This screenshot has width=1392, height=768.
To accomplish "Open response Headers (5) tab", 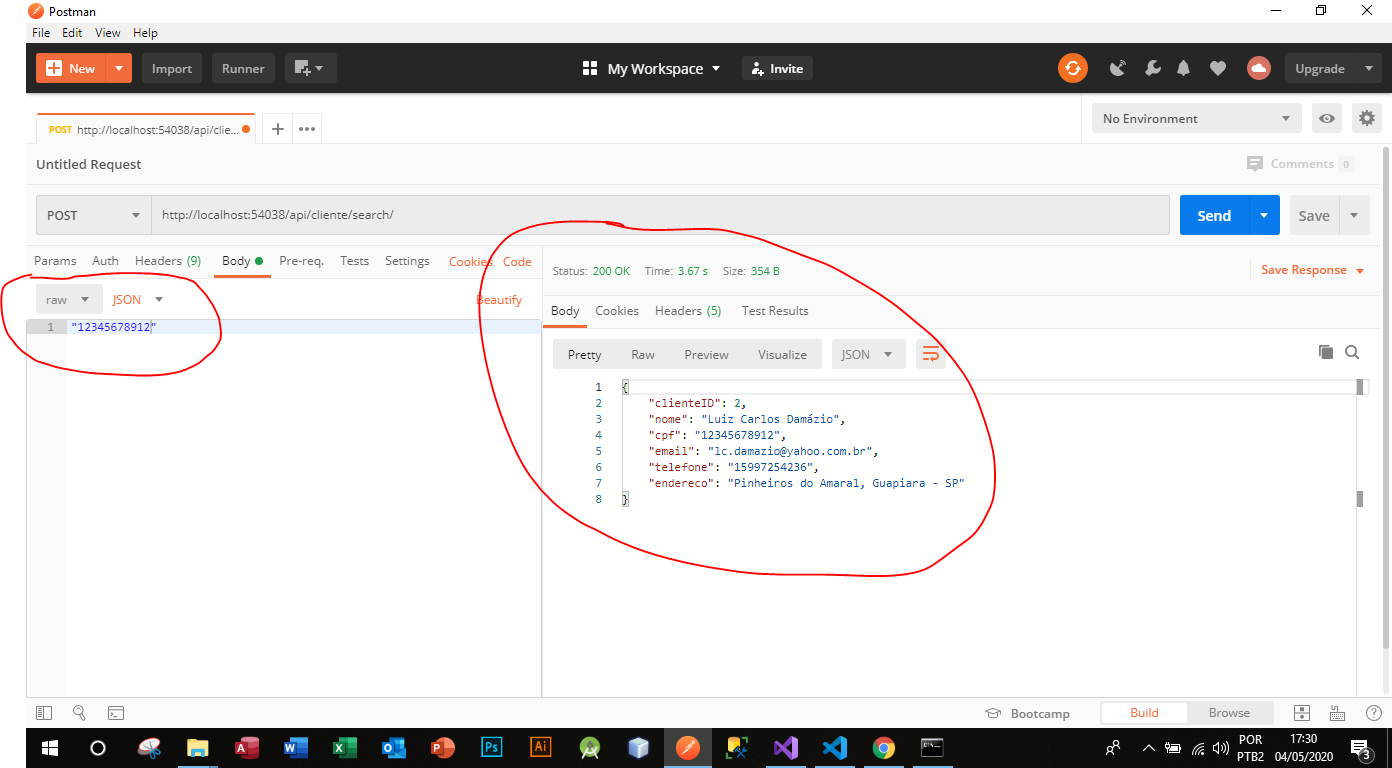I will 688,310.
